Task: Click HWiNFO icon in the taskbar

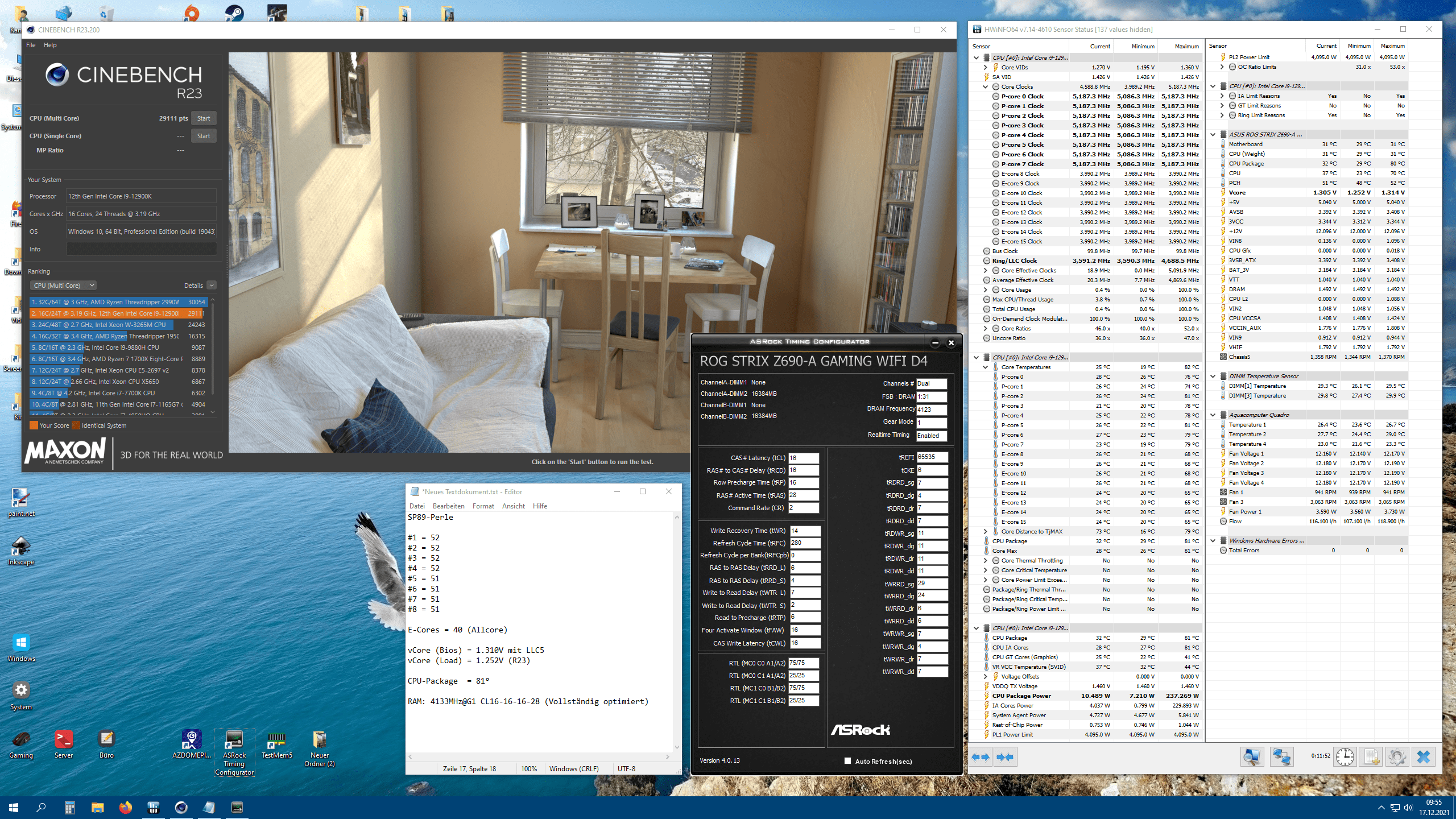Action: [x=153, y=807]
